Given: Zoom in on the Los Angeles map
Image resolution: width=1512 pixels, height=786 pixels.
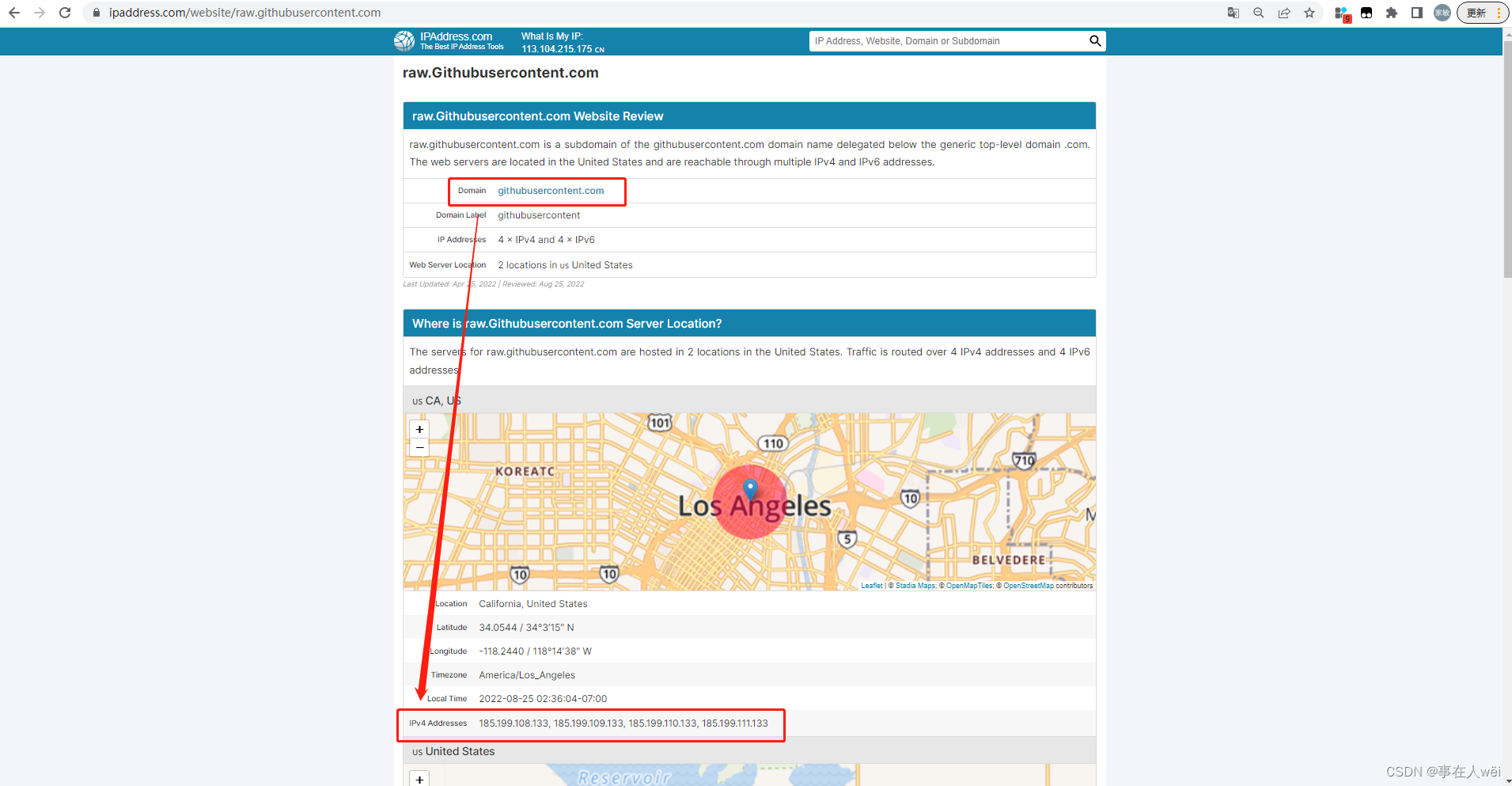Looking at the screenshot, I should [x=419, y=429].
